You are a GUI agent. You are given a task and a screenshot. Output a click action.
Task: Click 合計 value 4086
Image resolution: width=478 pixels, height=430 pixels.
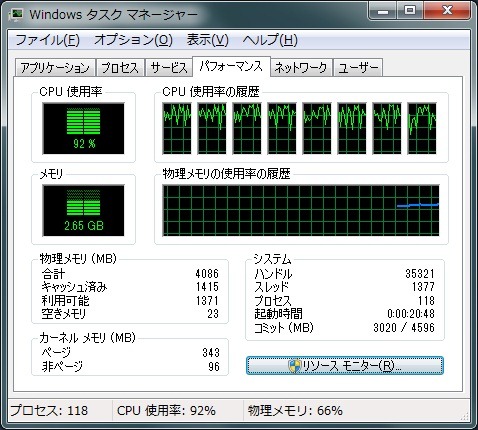tap(207, 274)
